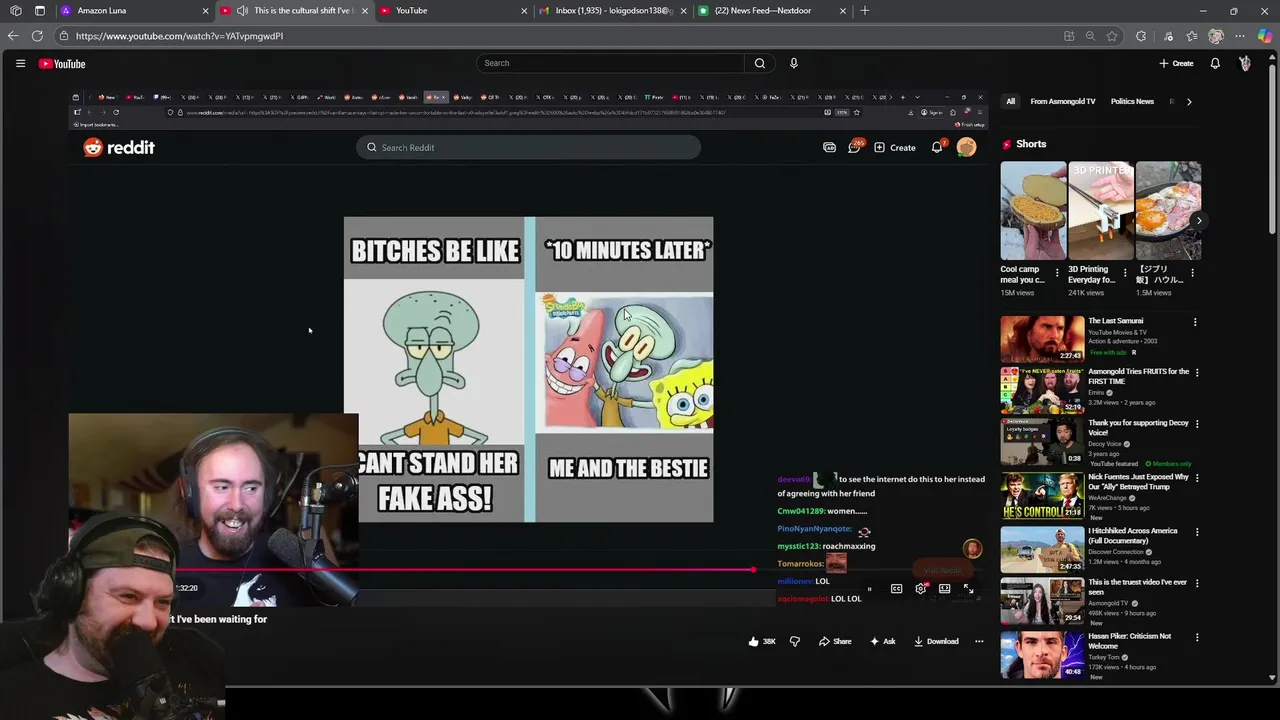Open player settings gear
The width and height of the screenshot is (1280, 720).
pos(921,589)
